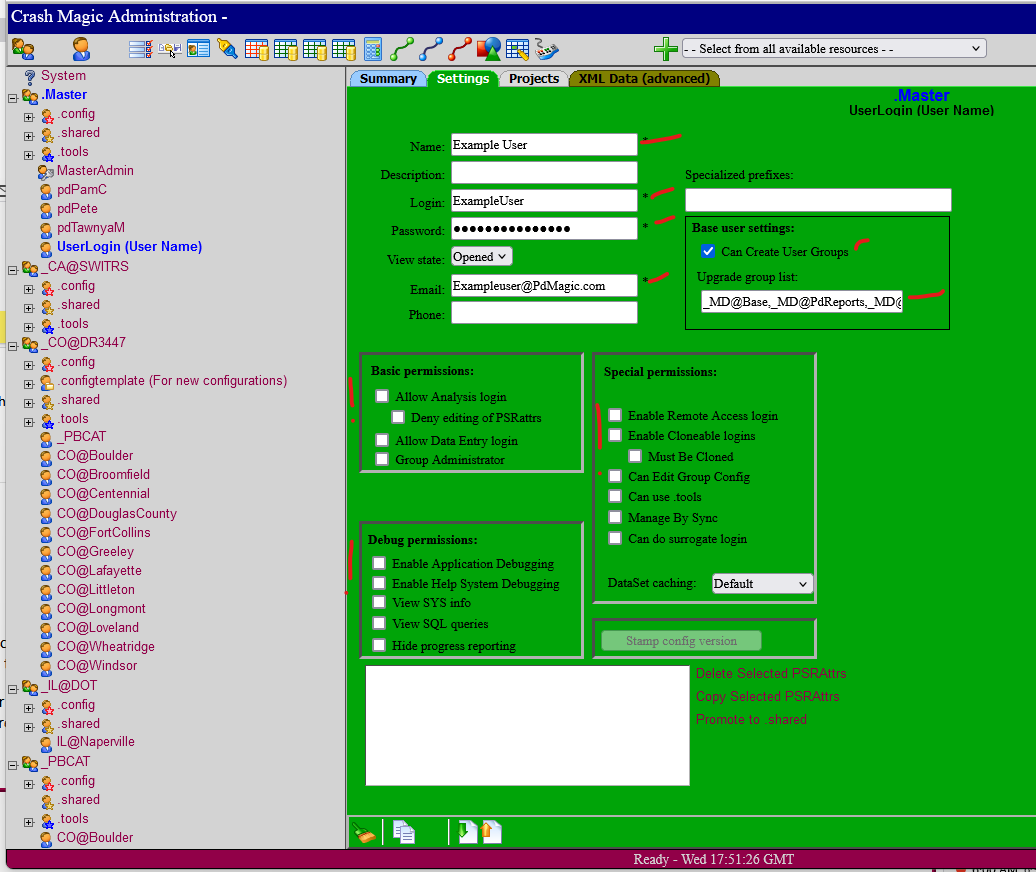Click the green table icon beside the calculator
The width and height of the screenshot is (1036, 872).
pos(344,50)
